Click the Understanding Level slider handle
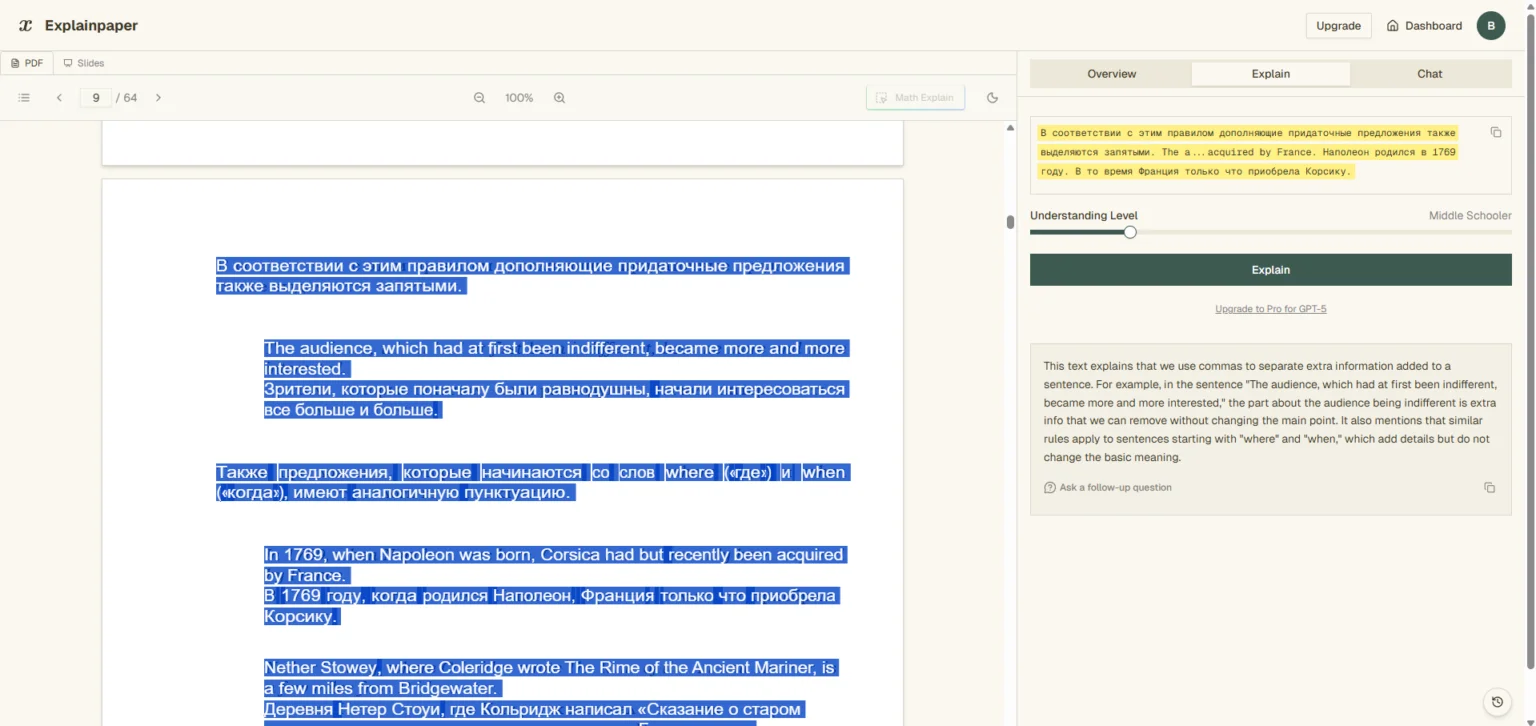This screenshot has width=1536, height=726. coord(1130,232)
